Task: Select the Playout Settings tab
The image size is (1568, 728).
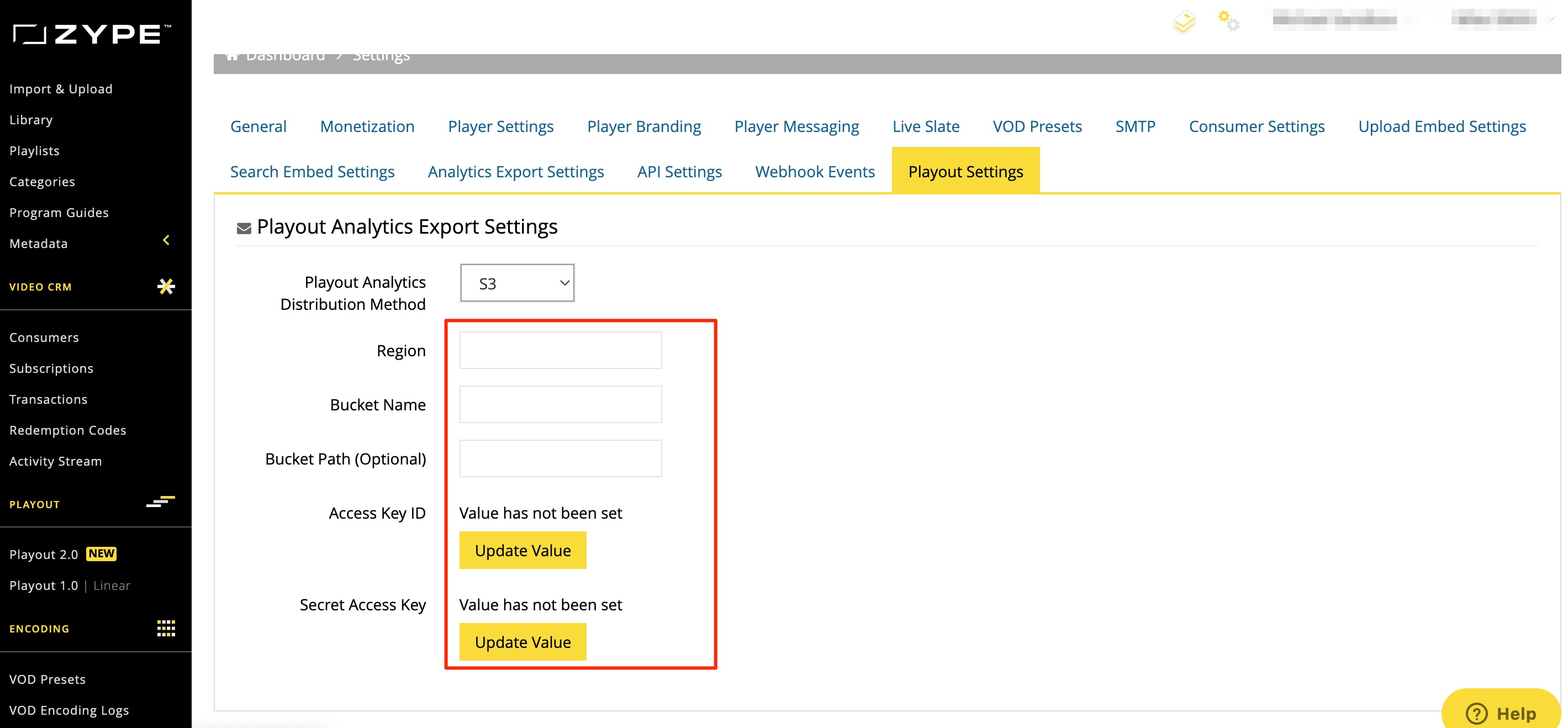Action: tap(966, 171)
